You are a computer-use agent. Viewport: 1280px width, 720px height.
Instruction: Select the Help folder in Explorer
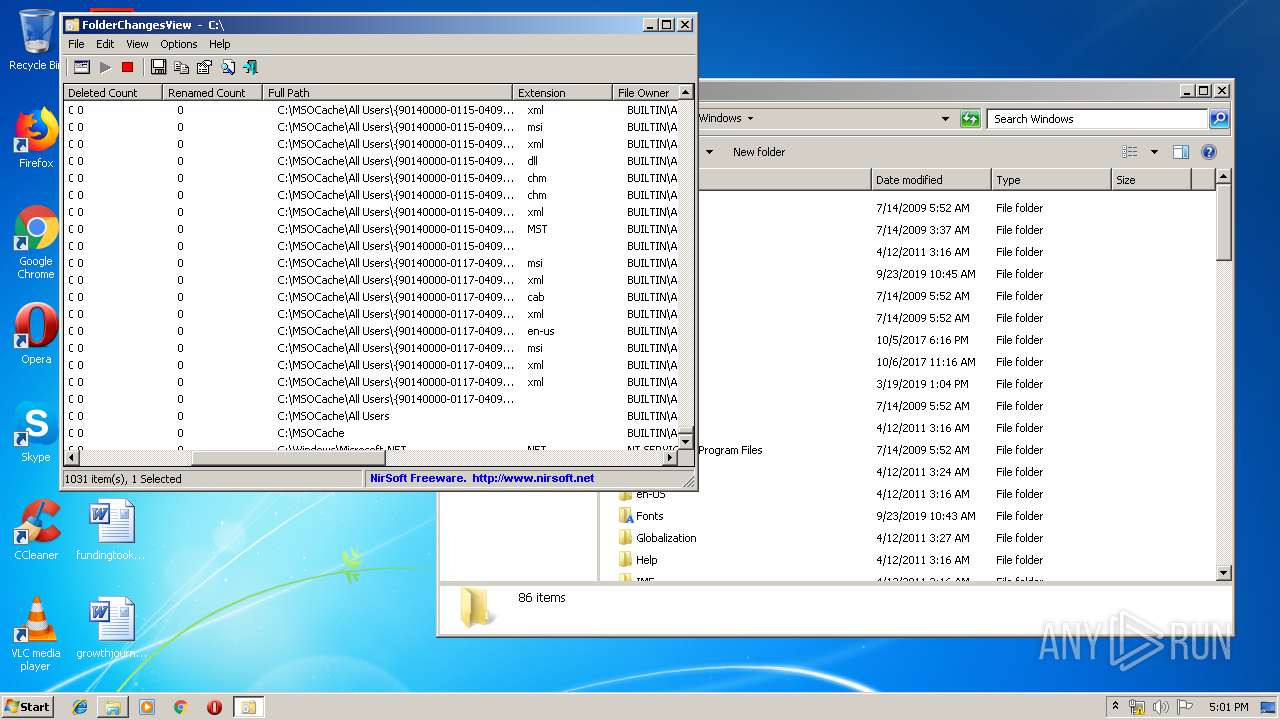pyautogui.click(x=647, y=560)
